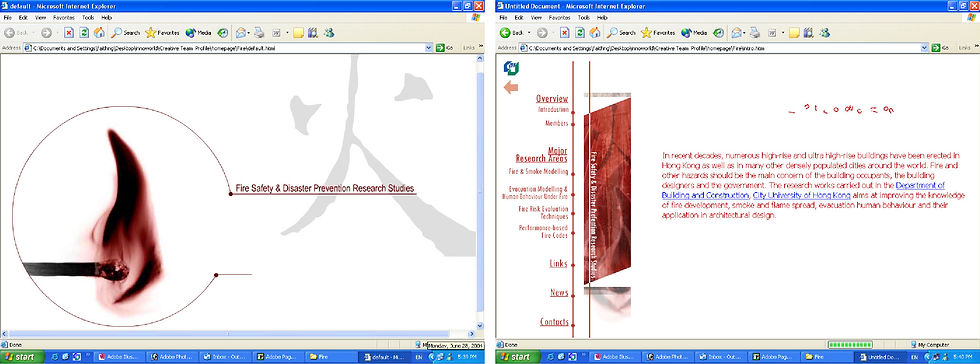Screen dimensions: 980x364
Task: Click Go button in the default window
Action: pyautogui.click(x=444, y=48)
